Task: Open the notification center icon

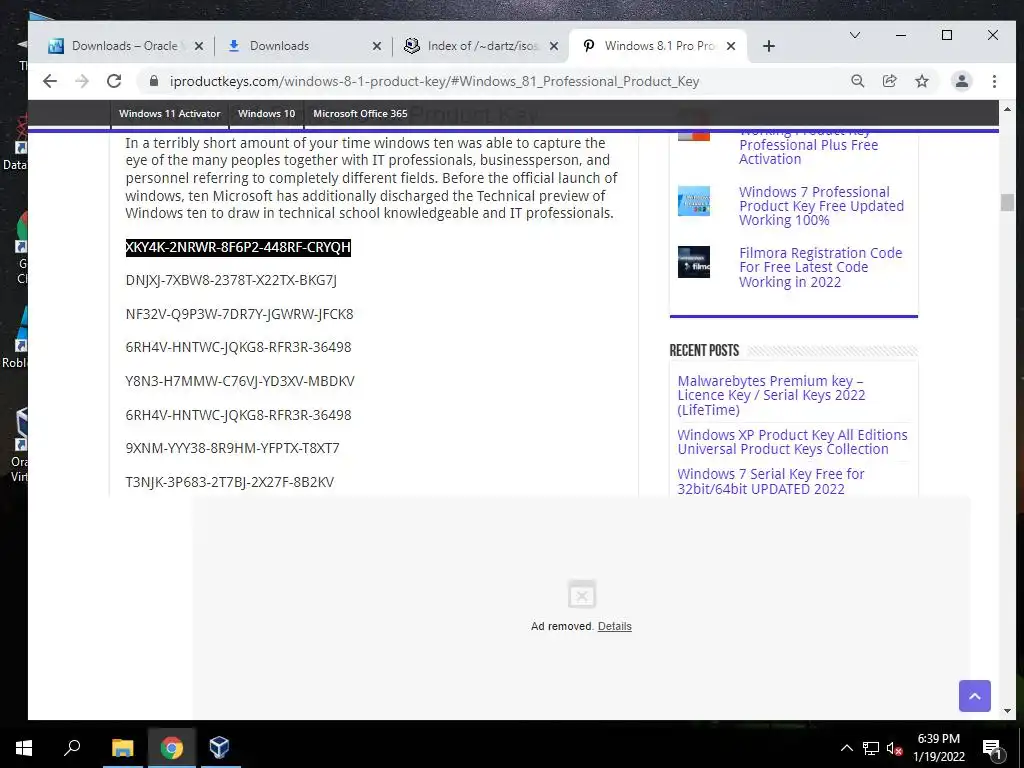Action: 992,748
